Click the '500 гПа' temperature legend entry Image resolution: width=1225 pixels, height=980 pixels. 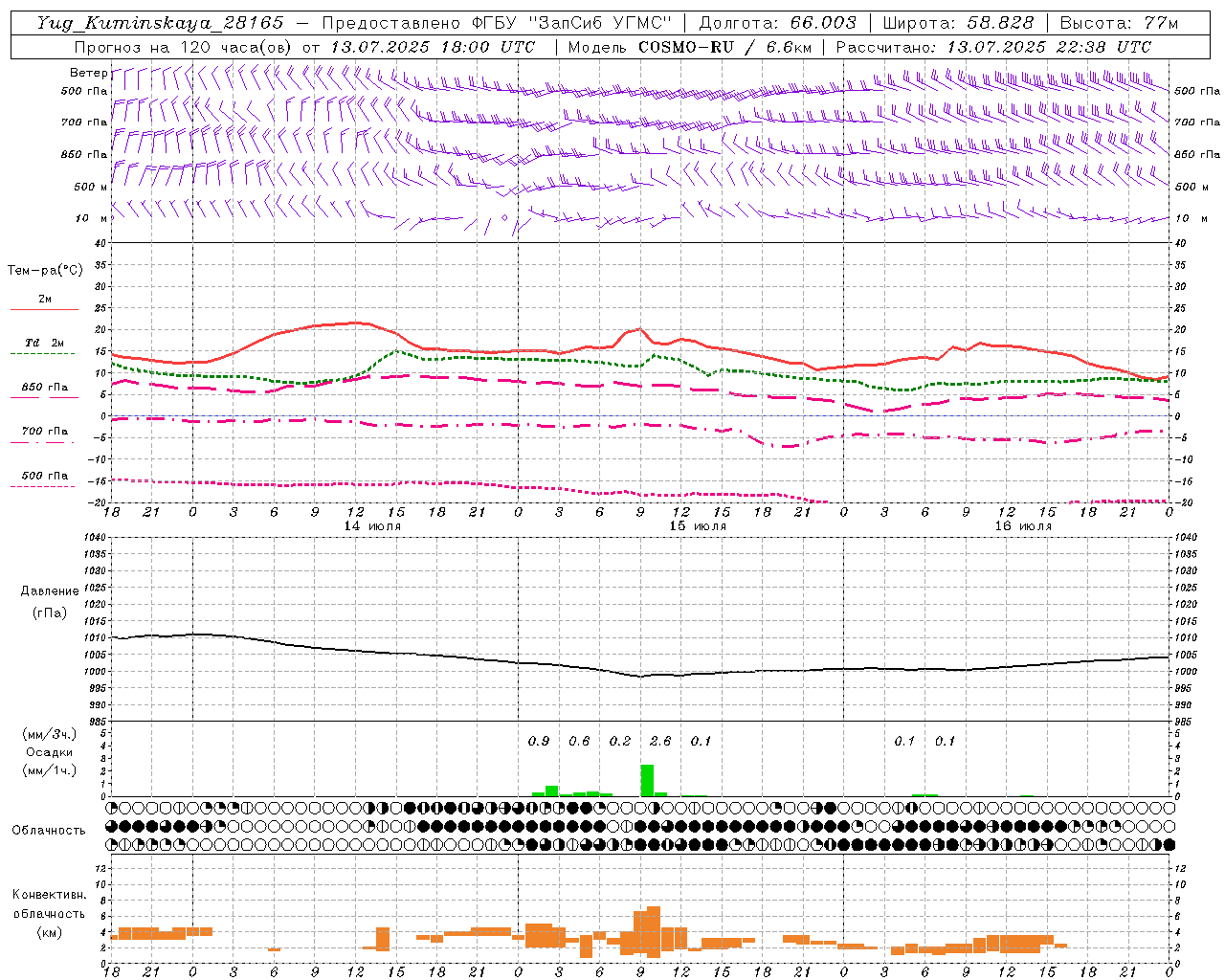click(x=44, y=475)
